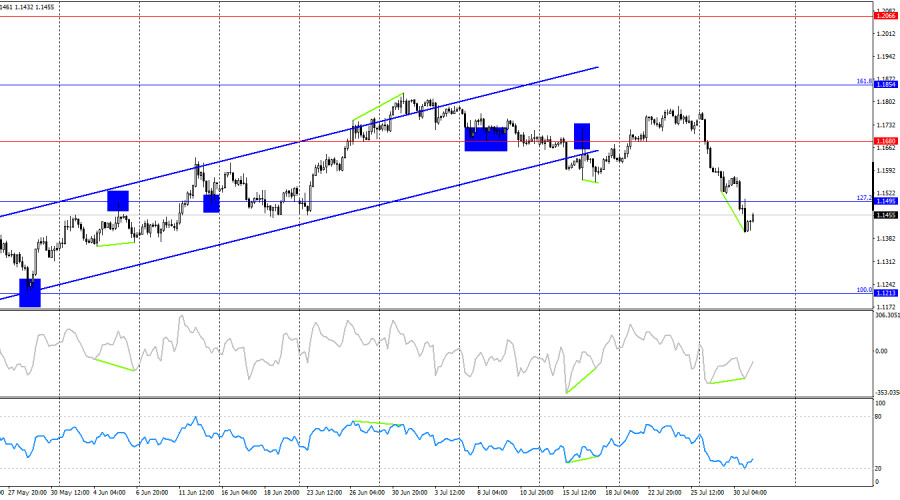Image resolution: width=900 pixels, height=500 pixels.
Task: Click the 3 Jul 12:00 time label
Action: click(x=450, y=493)
